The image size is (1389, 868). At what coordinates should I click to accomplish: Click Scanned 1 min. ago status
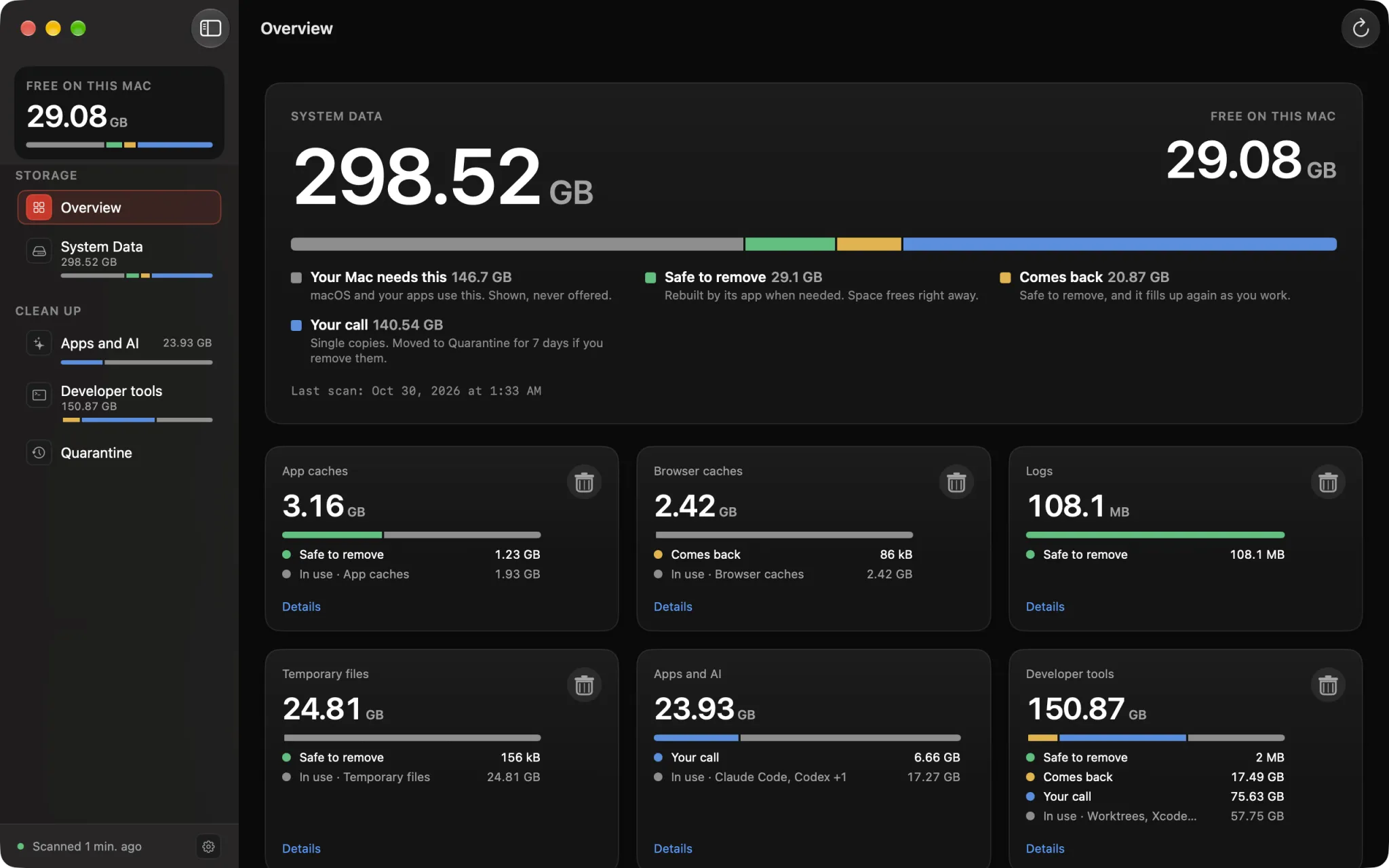(87, 846)
